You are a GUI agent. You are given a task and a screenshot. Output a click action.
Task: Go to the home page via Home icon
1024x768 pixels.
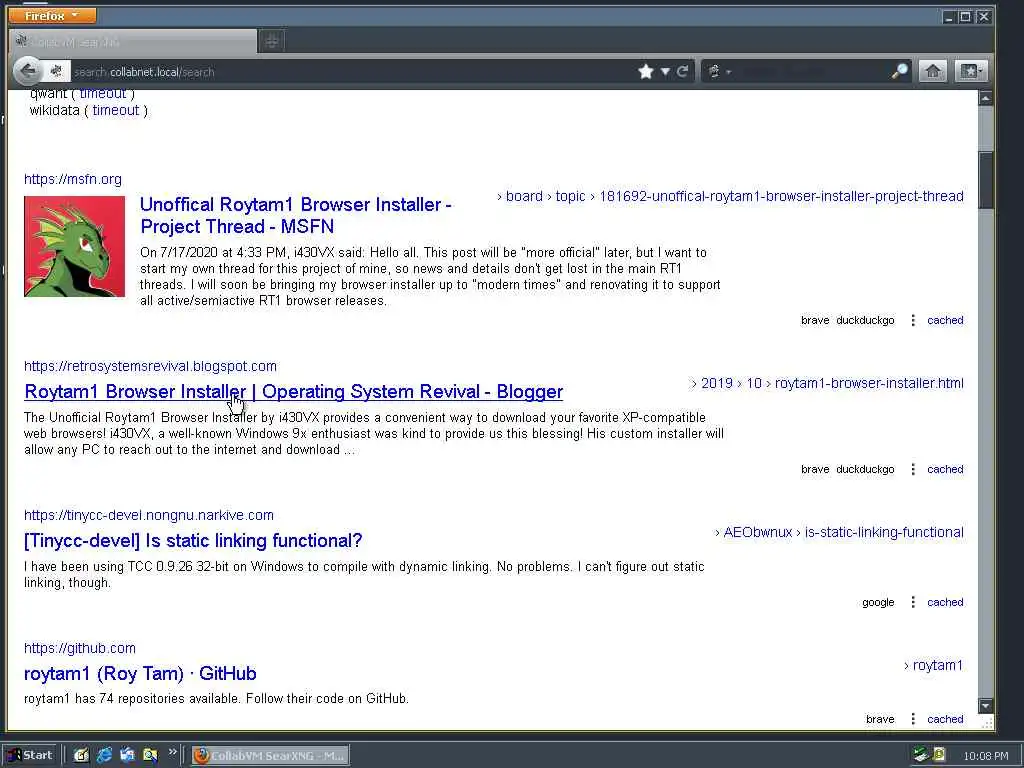pos(933,71)
